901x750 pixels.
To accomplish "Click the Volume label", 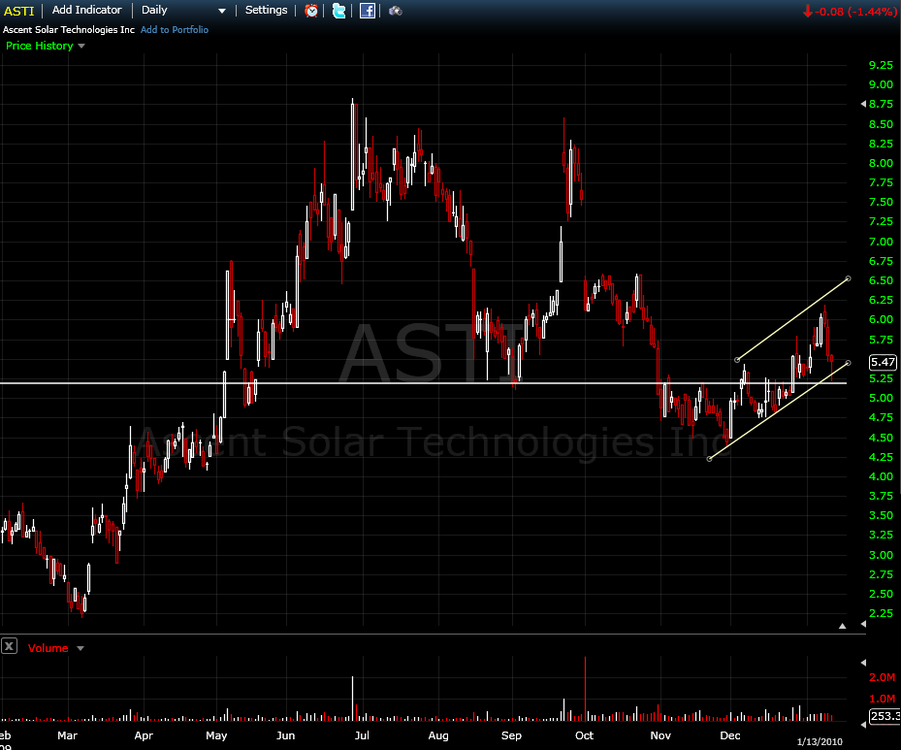I will click(48, 648).
